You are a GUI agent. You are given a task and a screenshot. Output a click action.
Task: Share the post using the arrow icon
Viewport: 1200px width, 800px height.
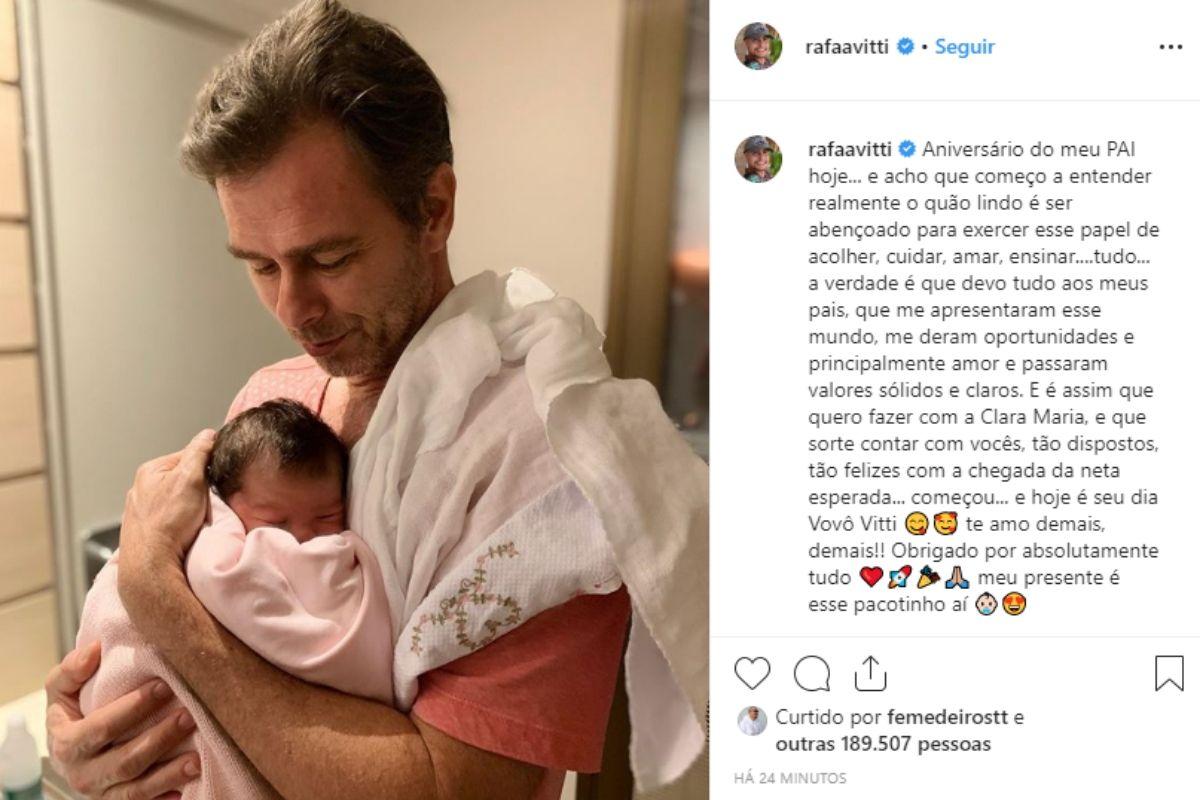870,673
